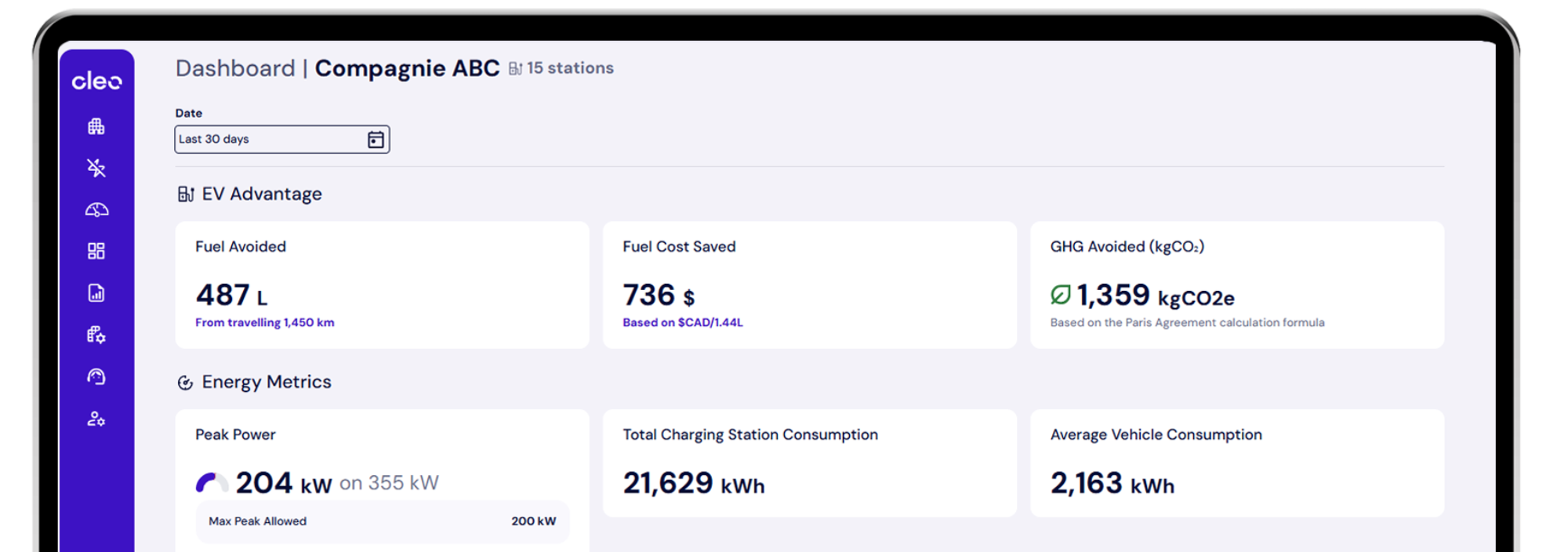Click Paris Agreement calculation formula note
Screen dimensions: 1568x552
[x=1187, y=322]
